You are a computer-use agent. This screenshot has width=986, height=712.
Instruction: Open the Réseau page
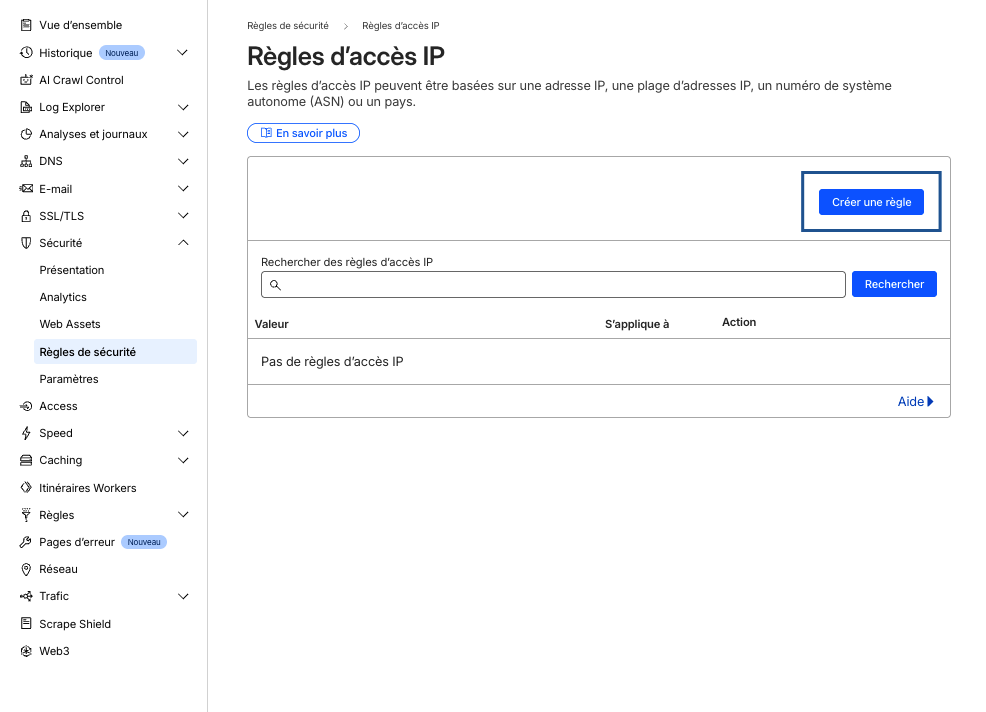tap(58, 569)
